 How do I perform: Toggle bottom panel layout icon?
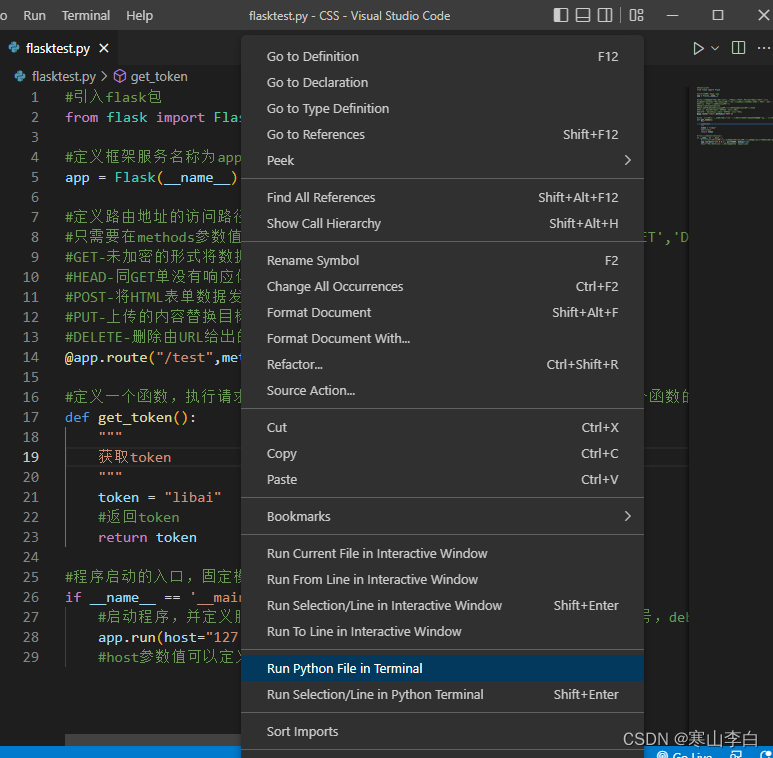pos(583,15)
